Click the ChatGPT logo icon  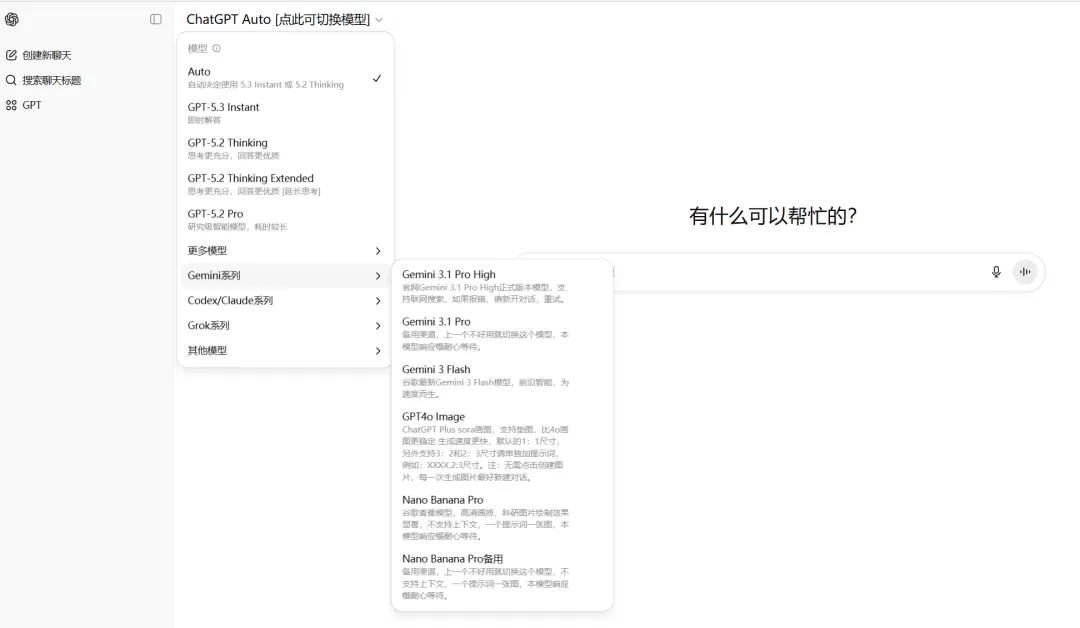(12, 19)
